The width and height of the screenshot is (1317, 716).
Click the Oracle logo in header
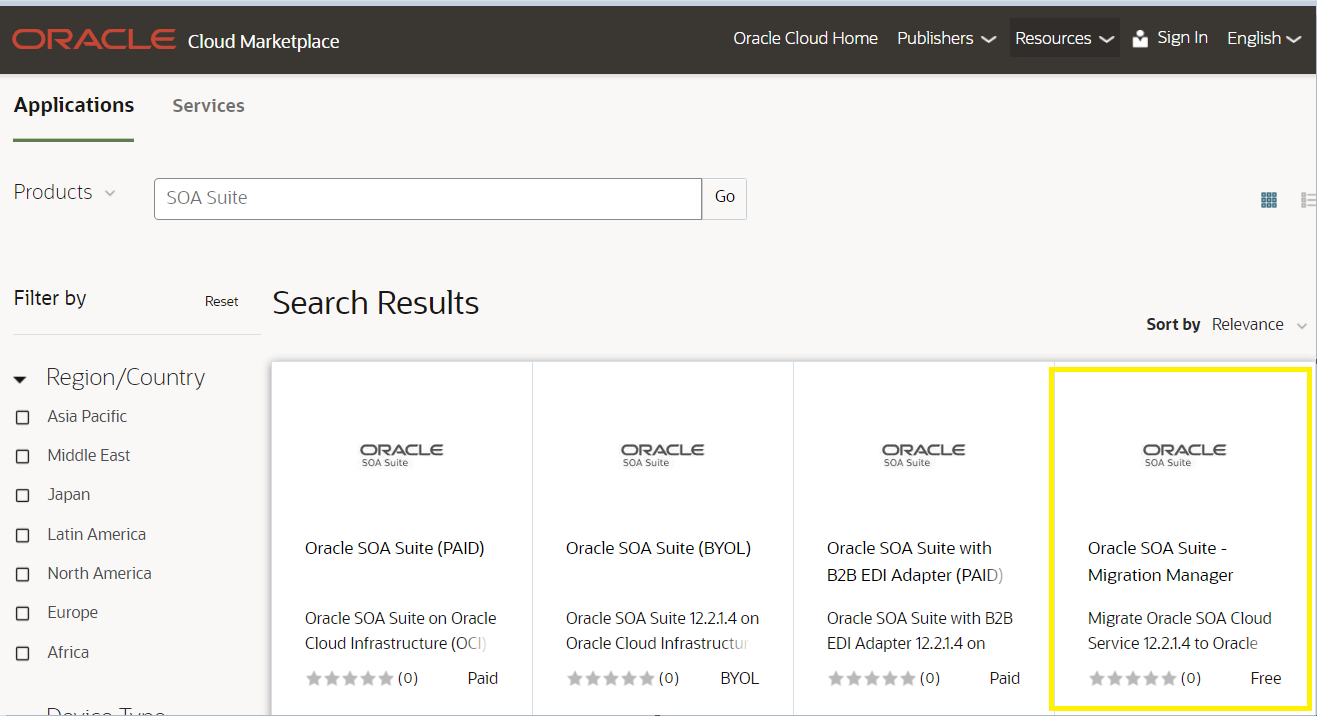point(93,40)
